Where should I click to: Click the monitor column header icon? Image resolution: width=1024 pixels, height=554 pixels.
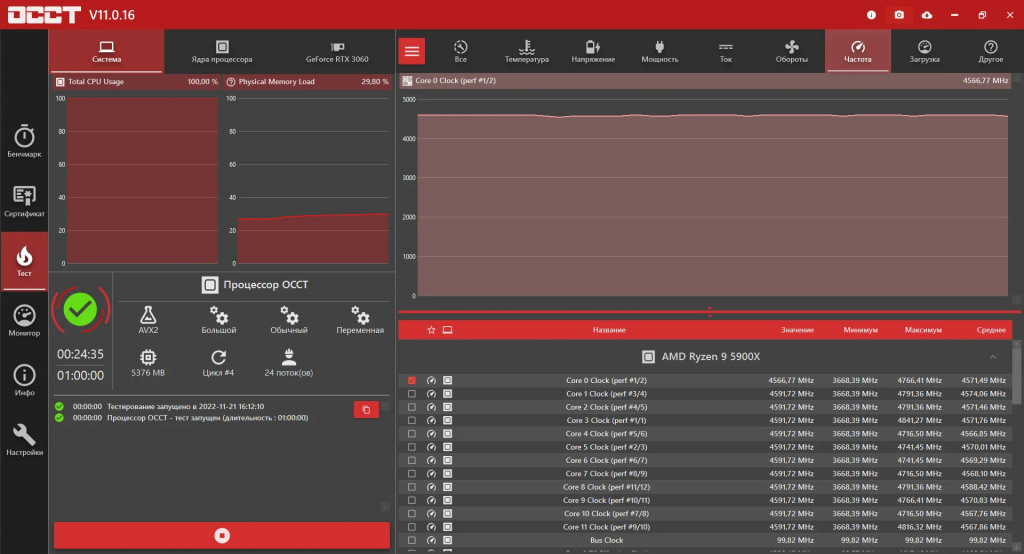click(447, 330)
